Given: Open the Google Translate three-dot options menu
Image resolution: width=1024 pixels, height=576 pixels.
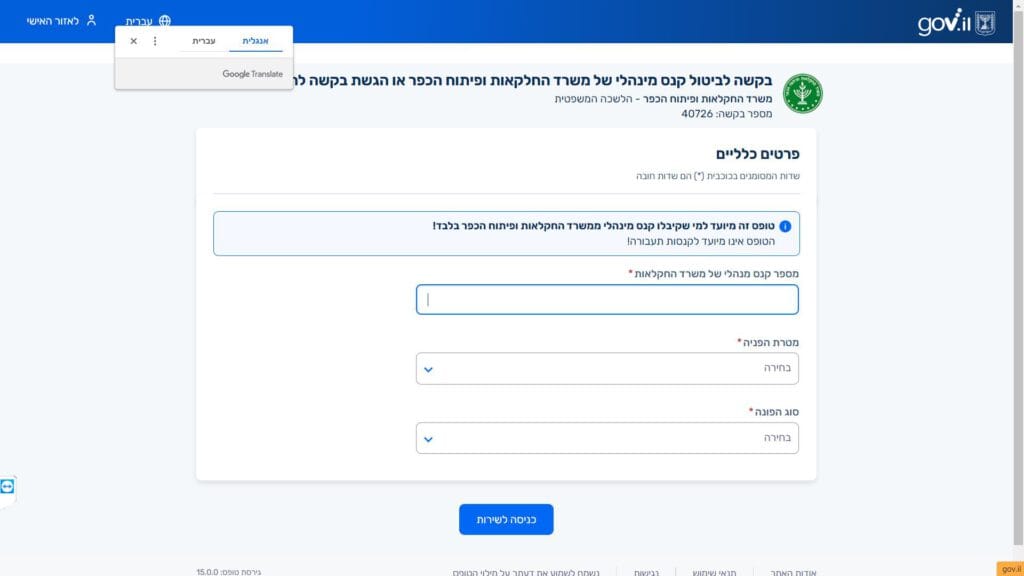Looking at the screenshot, I should 154,41.
